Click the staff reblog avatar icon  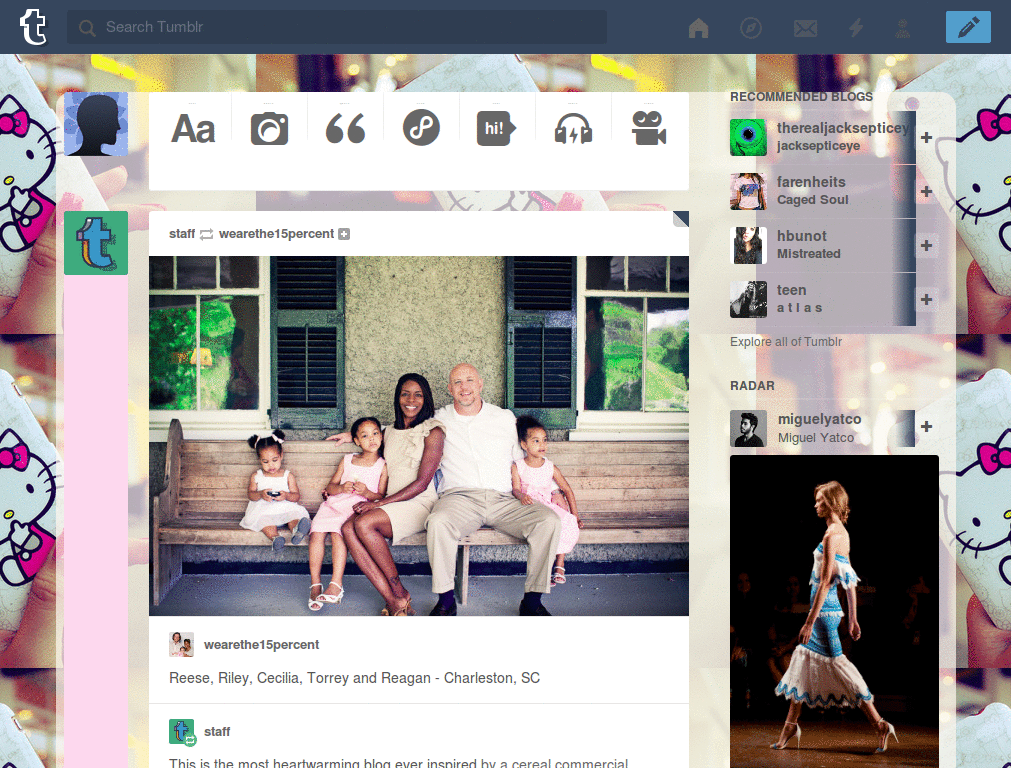point(182,731)
